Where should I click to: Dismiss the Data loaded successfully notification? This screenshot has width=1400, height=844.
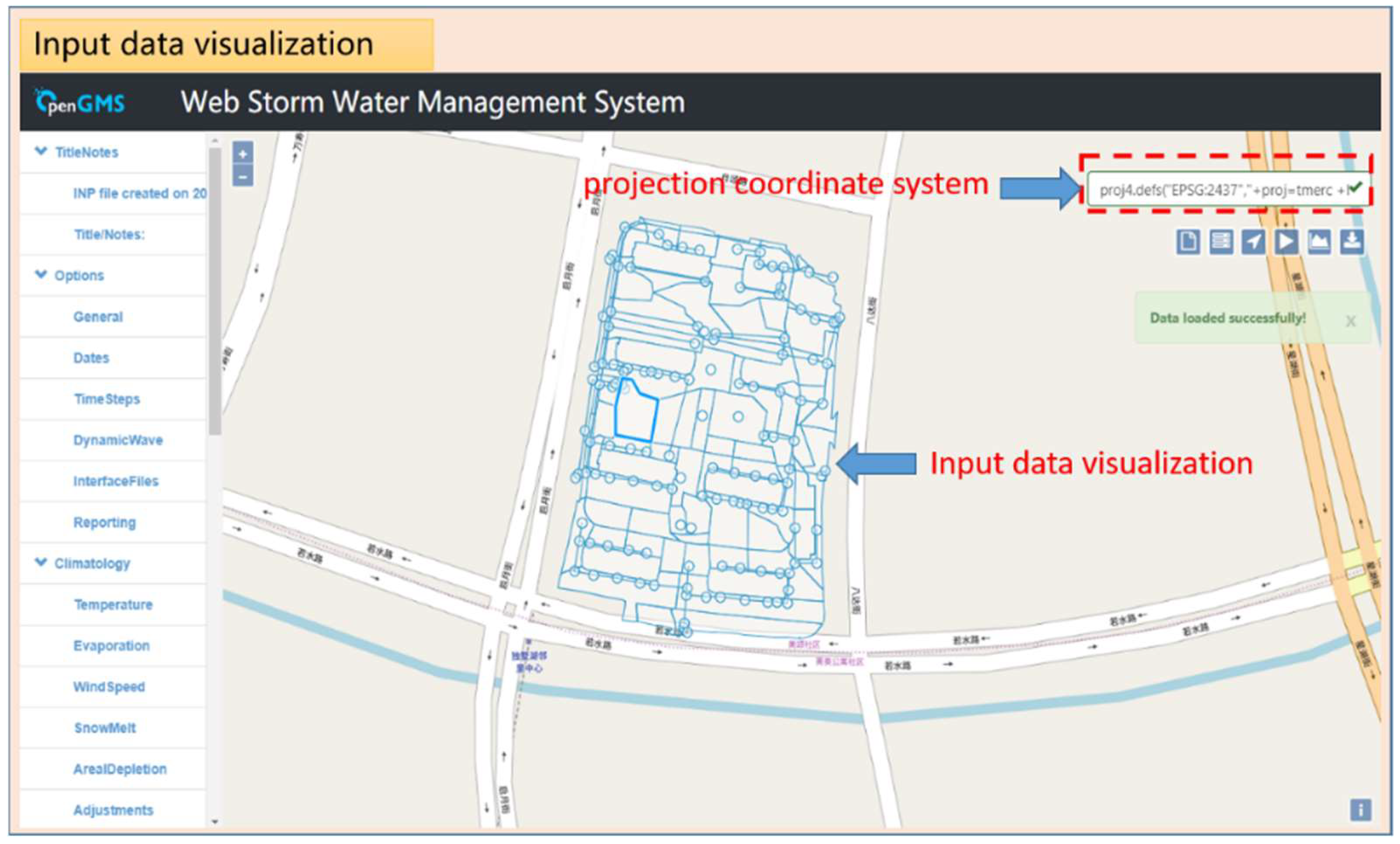(x=1351, y=322)
